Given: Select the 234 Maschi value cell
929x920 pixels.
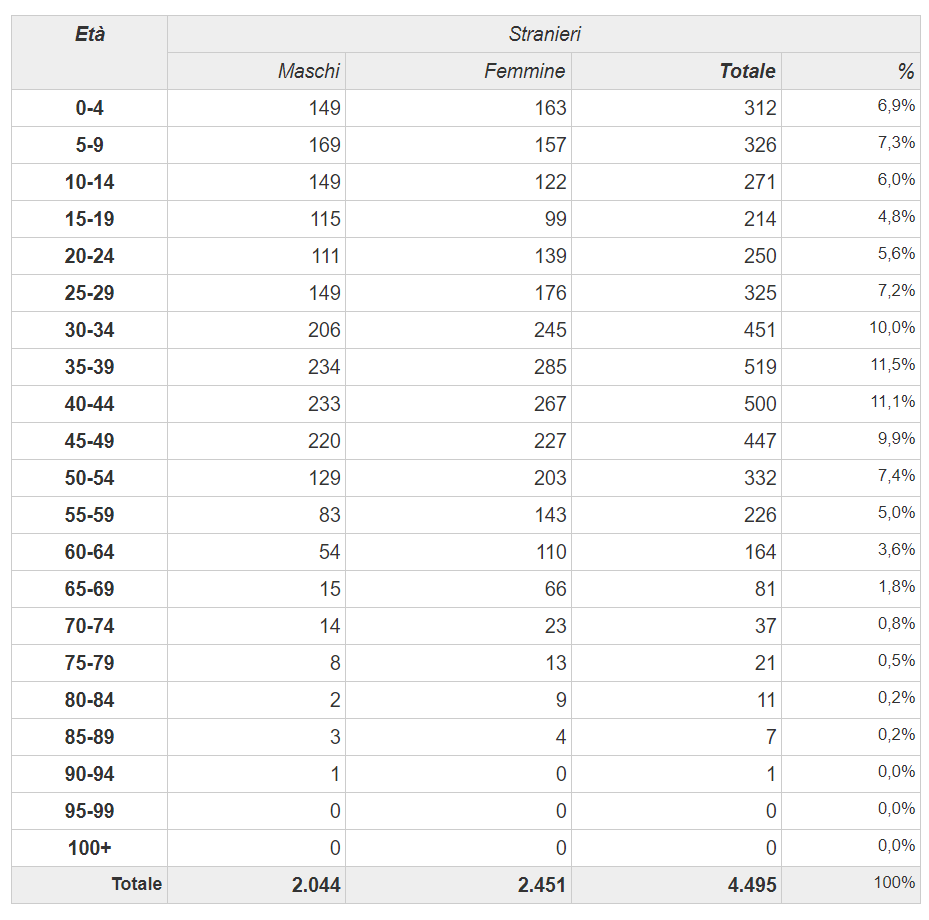Looking at the screenshot, I should point(323,367).
